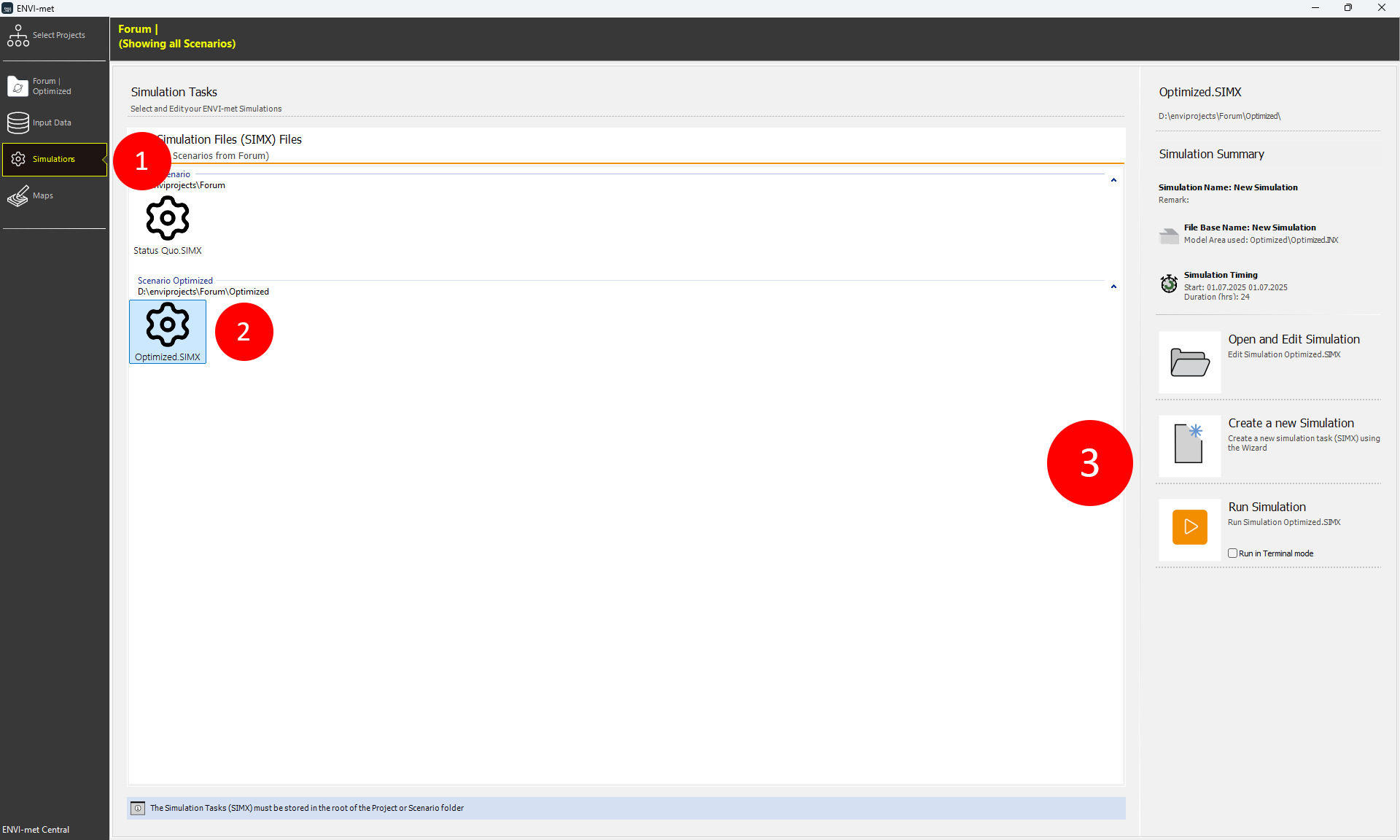The height and width of the screenshot is (840, 1400).
Task: Click the Forum Optimized folder icon
Action: tap(17, 86)
